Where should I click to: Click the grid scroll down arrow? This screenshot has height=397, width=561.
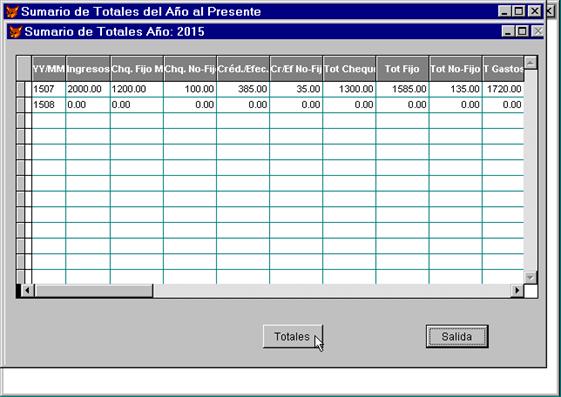coord(530,277)
